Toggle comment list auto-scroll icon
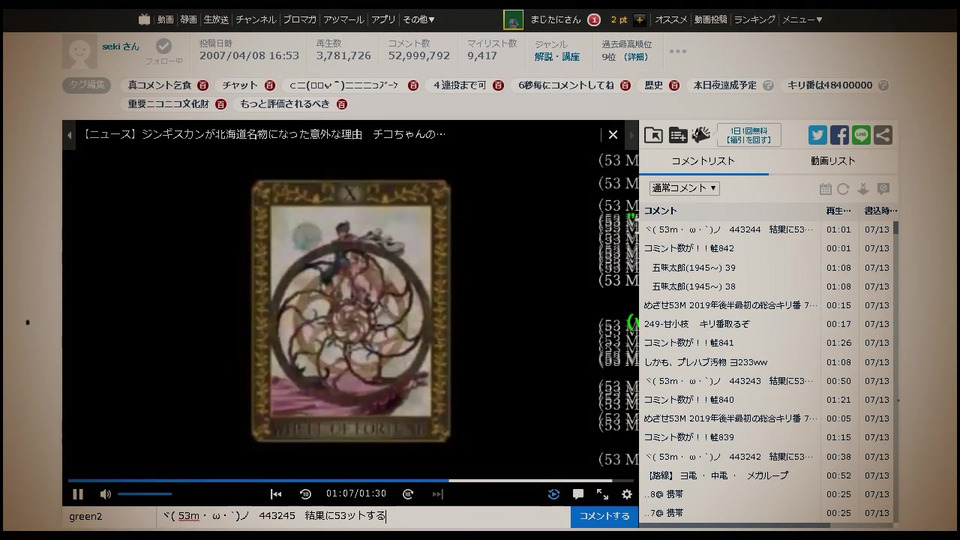The image size is (960, 540). 863,189
